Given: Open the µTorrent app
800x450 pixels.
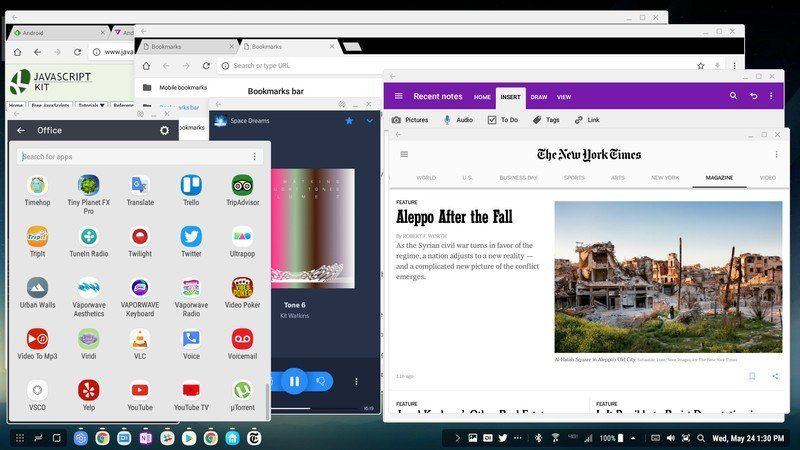Looking at the screenshot, I should [242, 390].
